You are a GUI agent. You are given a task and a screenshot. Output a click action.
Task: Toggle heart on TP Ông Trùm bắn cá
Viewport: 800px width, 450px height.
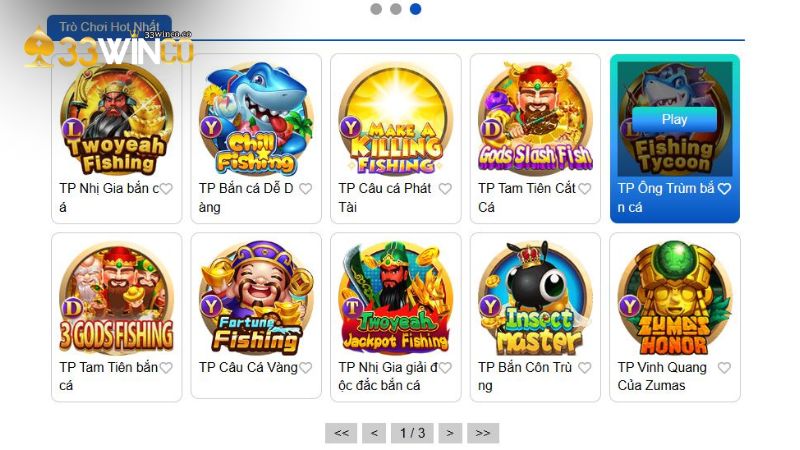tap(724, 189)
